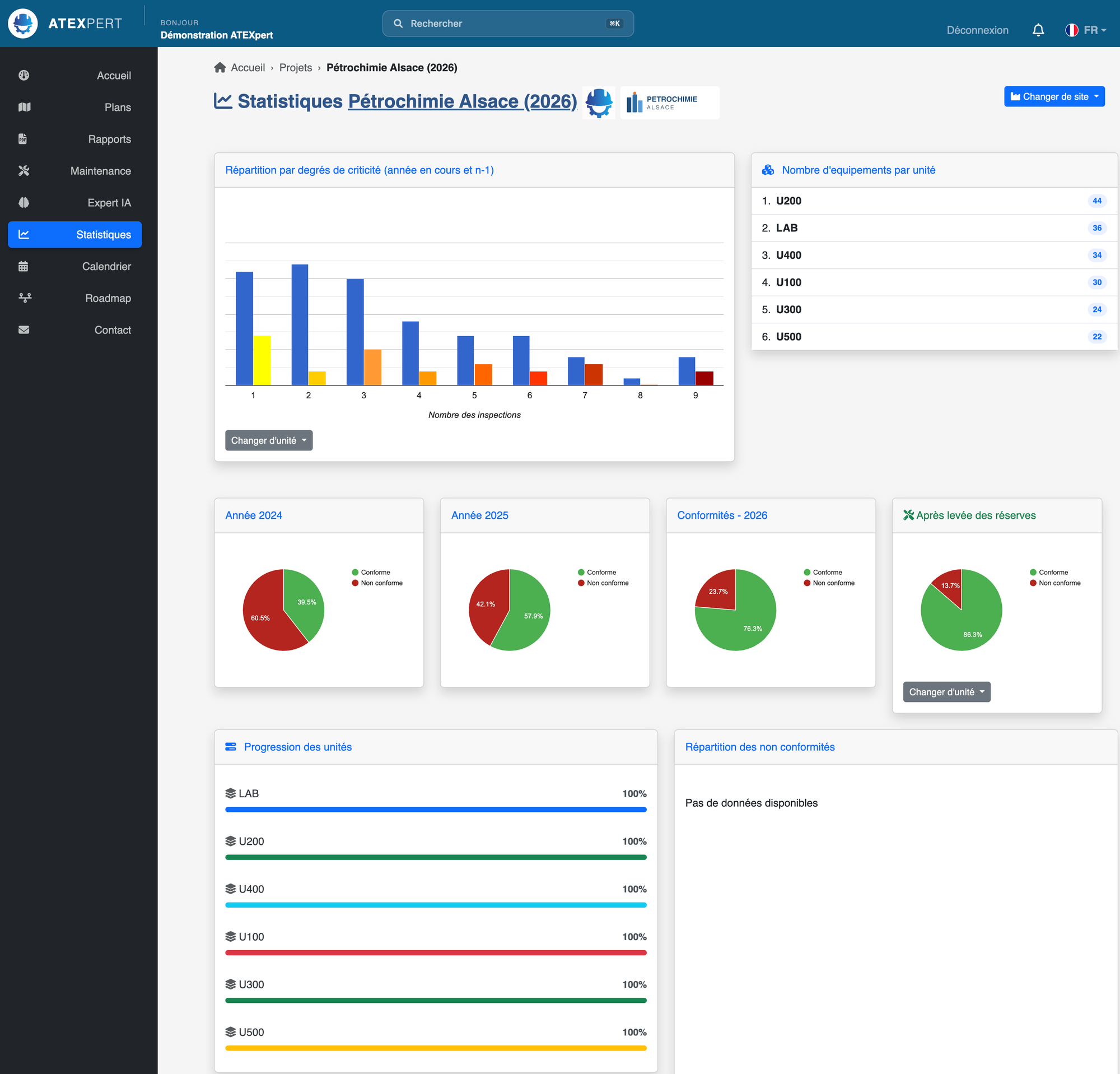This screenshot has width=1120, height=1074.
Task: Click the search magnifier icon
Action: 398,24
